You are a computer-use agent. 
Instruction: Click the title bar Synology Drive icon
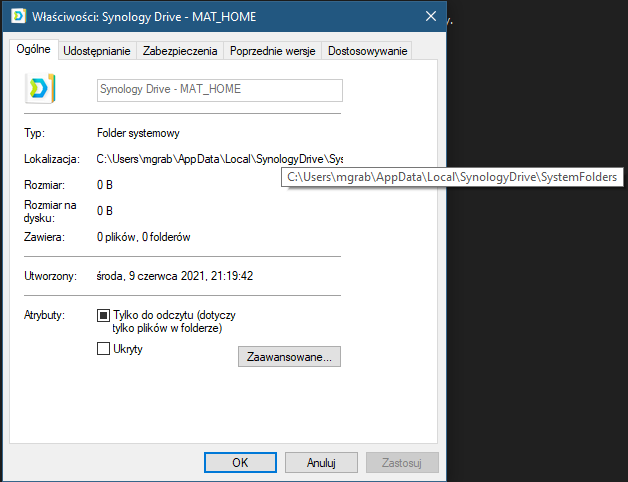click(18, 16)
